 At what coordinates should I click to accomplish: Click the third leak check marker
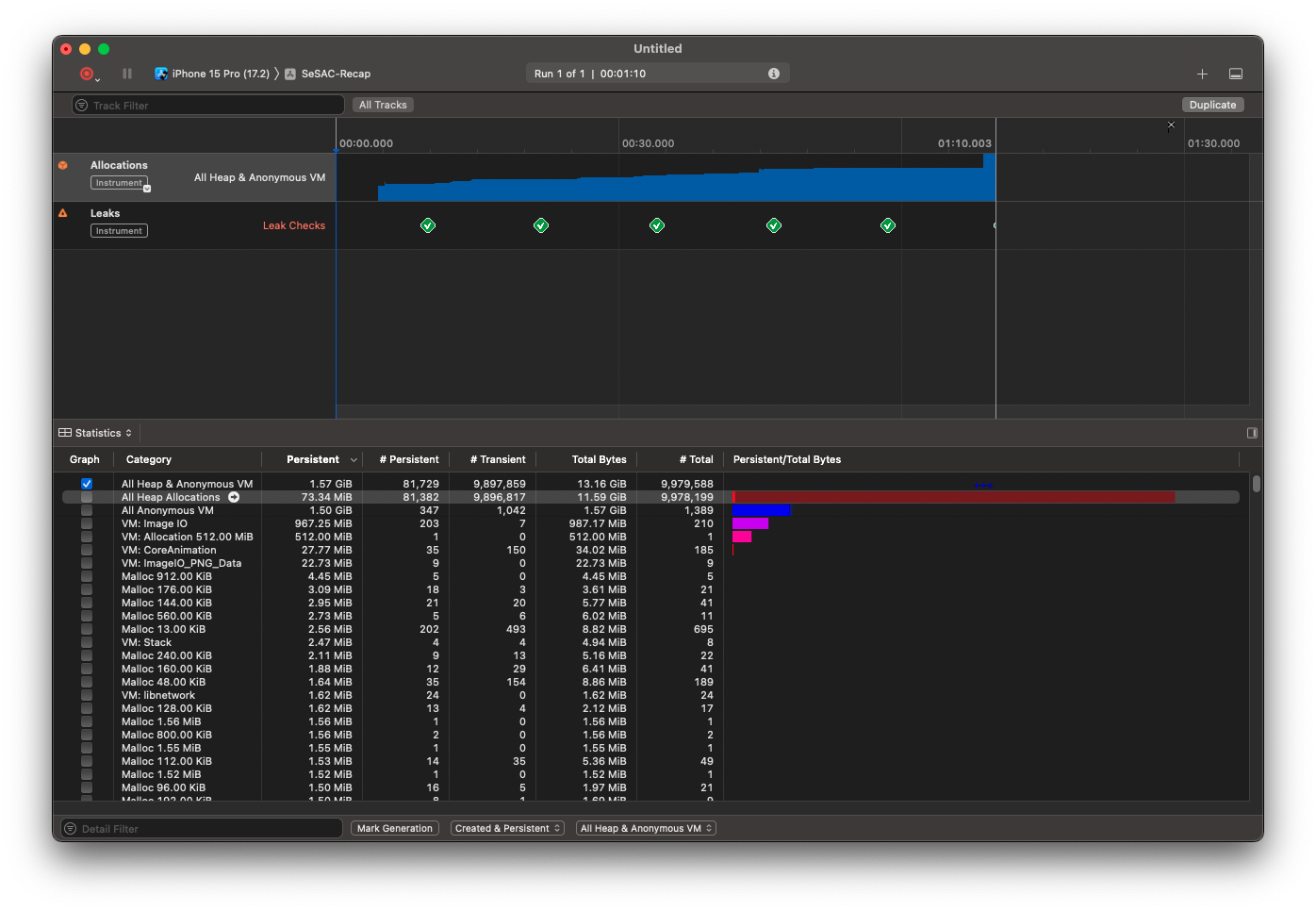tap(657, 225)
